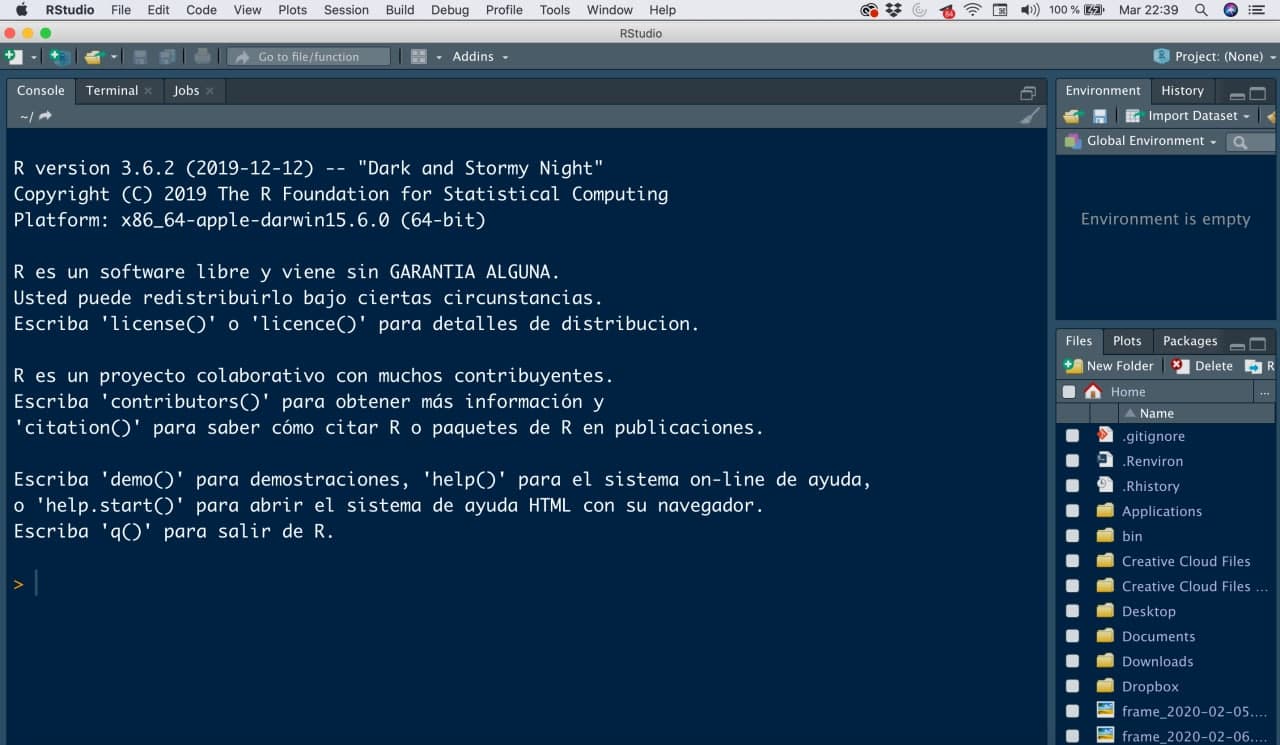This screenshot has height=745, width=1280.
Task: Click the Applications folder icon
Action: (x=1105, y=510)
